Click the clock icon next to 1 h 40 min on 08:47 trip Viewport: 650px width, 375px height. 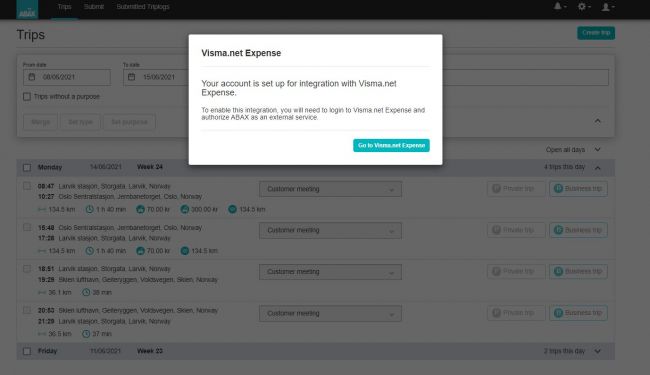click(90, 209)
